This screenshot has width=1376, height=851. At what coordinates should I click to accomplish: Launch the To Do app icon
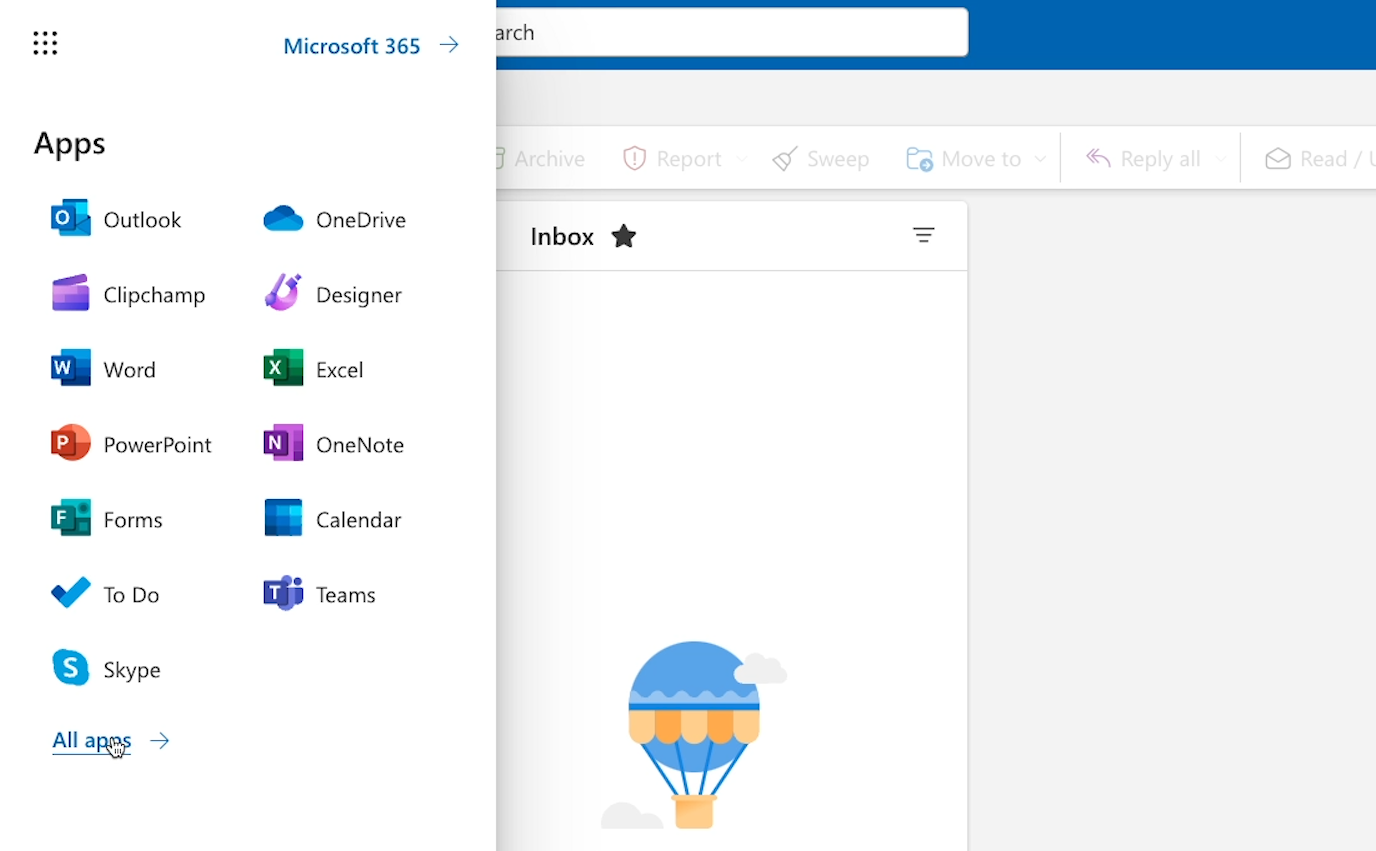(71, 594)
